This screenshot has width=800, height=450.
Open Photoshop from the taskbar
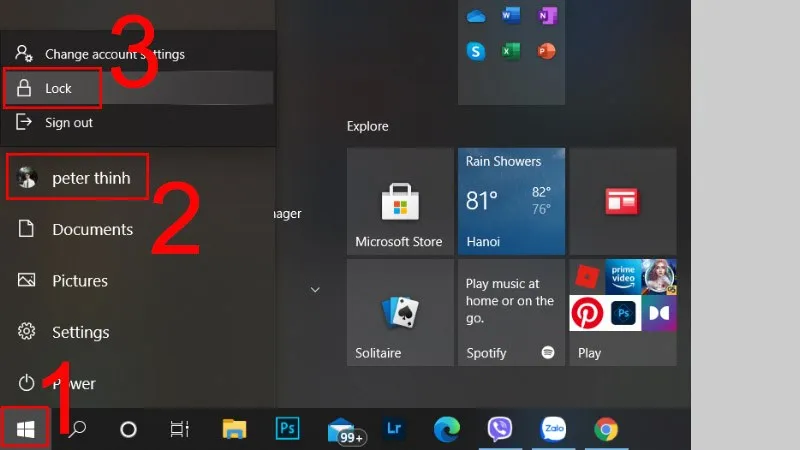tap(287, 429)
